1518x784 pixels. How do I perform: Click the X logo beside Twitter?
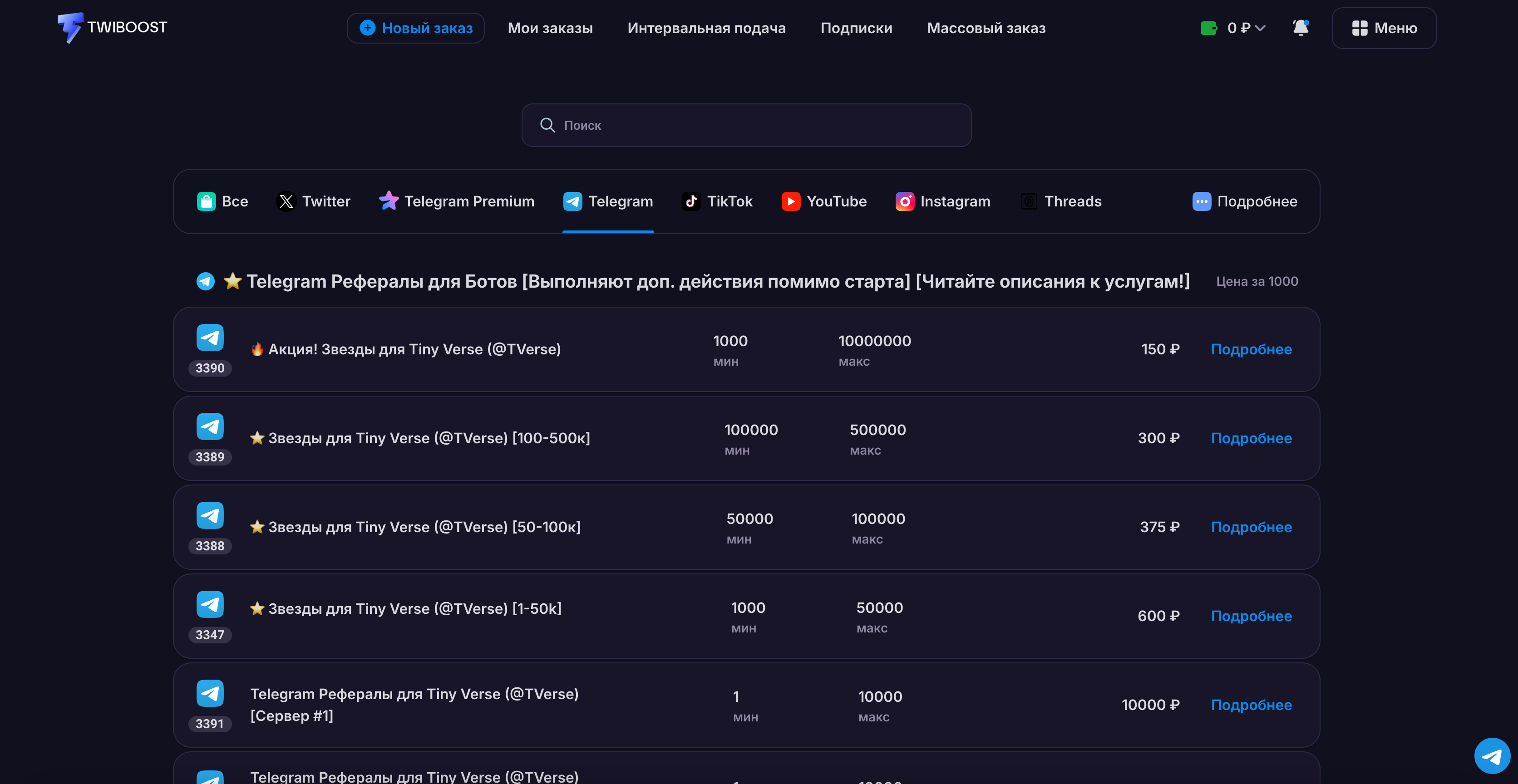coord(286,201)
